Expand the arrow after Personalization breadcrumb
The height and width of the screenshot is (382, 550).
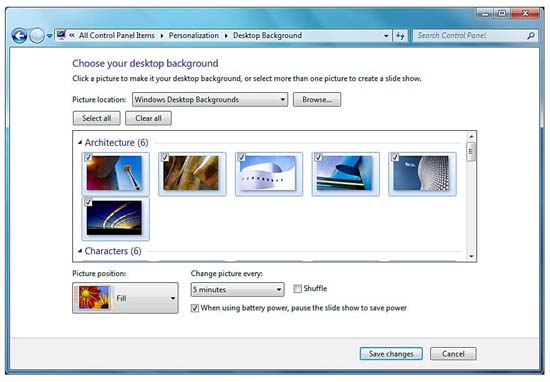tap(226, 36)
